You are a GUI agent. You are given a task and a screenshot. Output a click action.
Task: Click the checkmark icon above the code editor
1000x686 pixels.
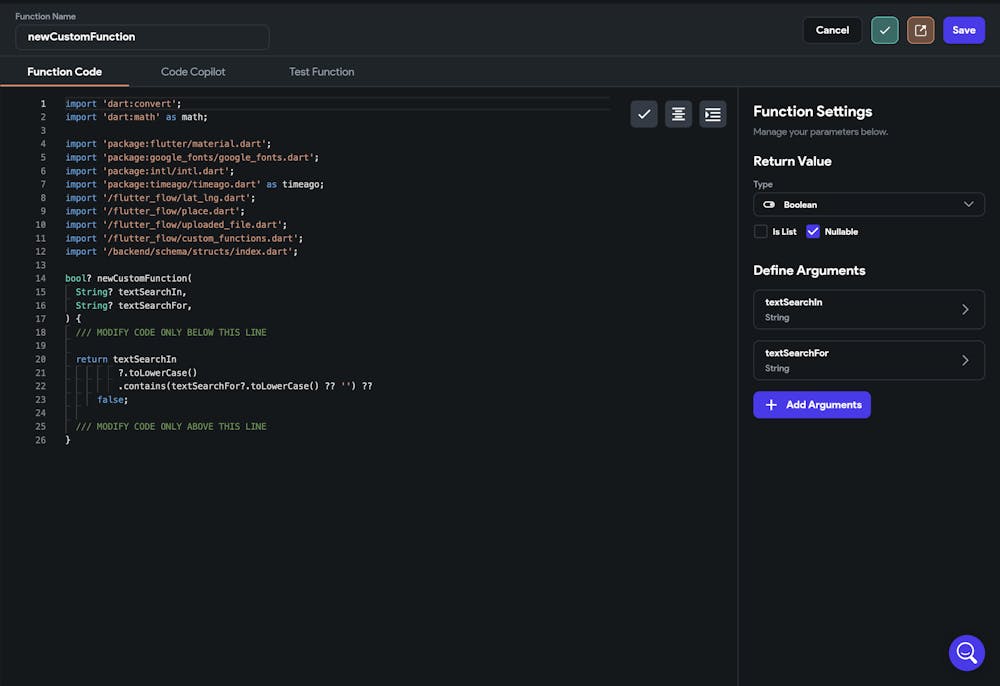click(644, 114)
